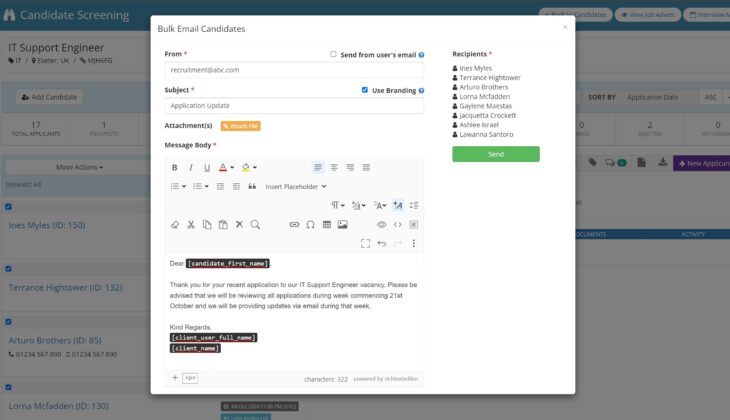
Task: Open the special characters (omega) tool
Action: [x=310, y=225]
